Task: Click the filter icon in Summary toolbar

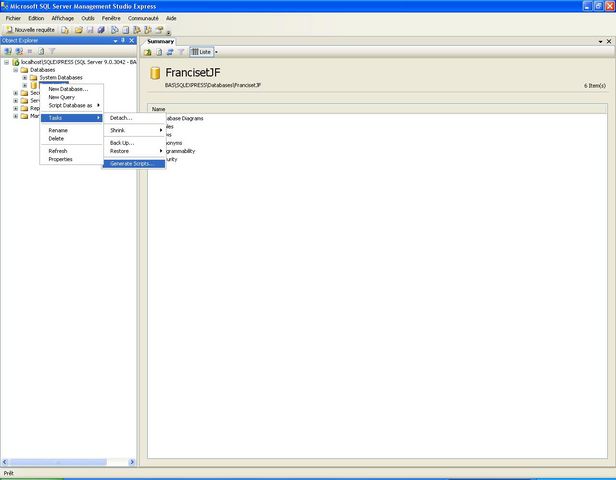Action: (181, 51)
